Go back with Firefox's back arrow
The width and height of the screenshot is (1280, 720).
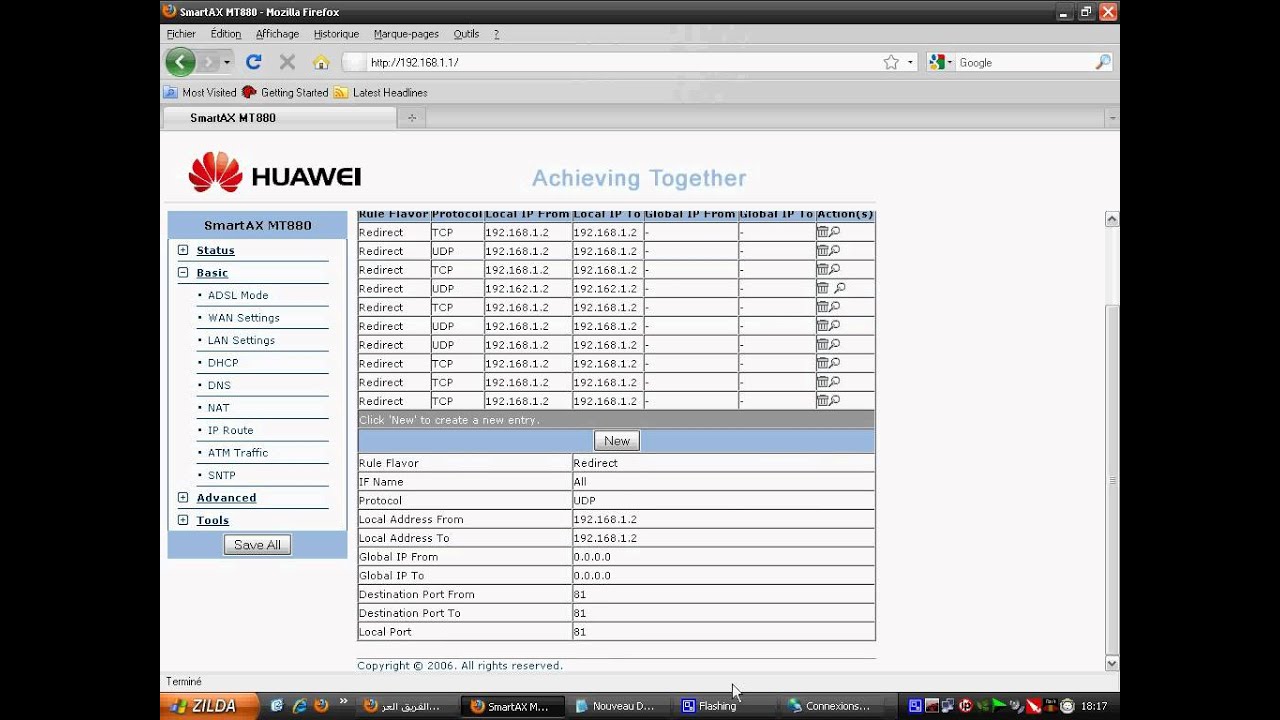click(180, 62)
